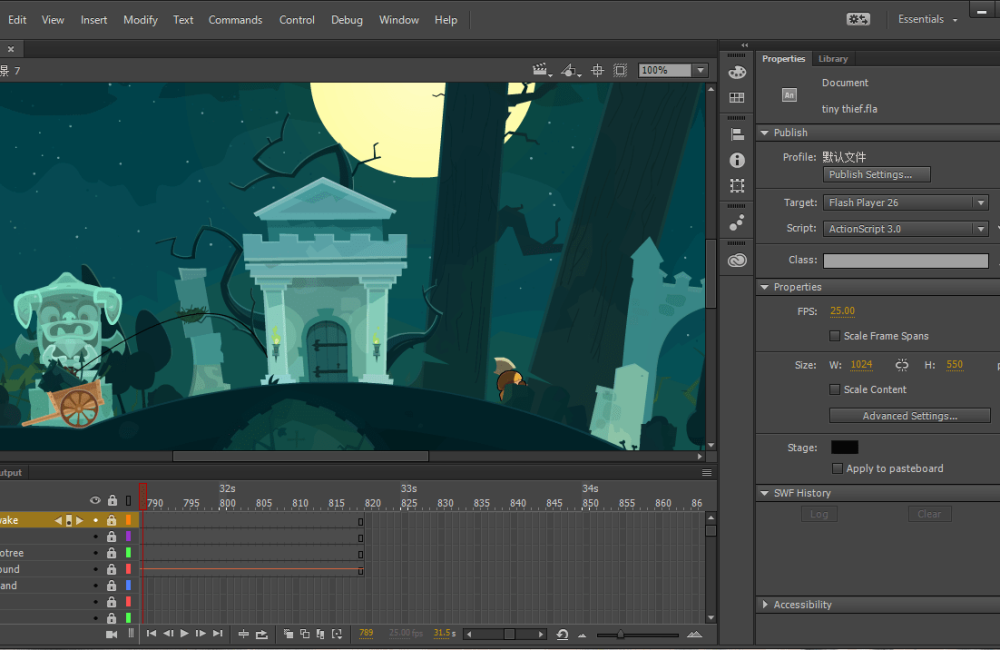Open the Transform panel icon
This screenshot has width=1000, height=650.
click(x=737, y=186)
